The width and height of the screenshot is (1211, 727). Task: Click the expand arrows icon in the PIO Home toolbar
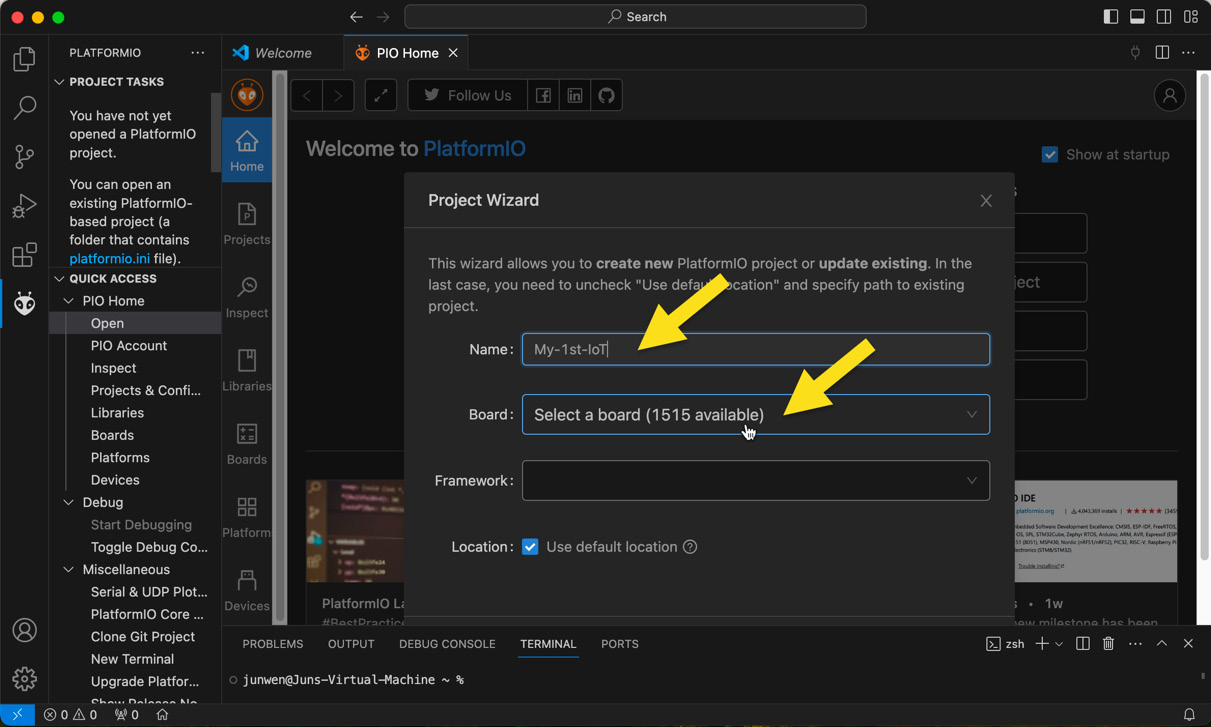pos(381,95)
